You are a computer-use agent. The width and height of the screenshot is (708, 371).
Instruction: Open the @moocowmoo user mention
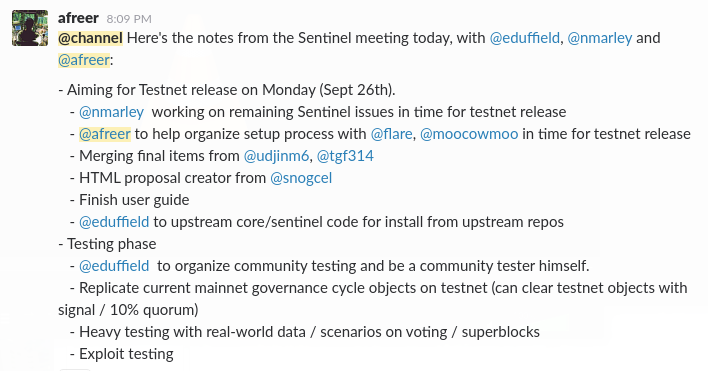pyautogui.click(x=469, y=134)
